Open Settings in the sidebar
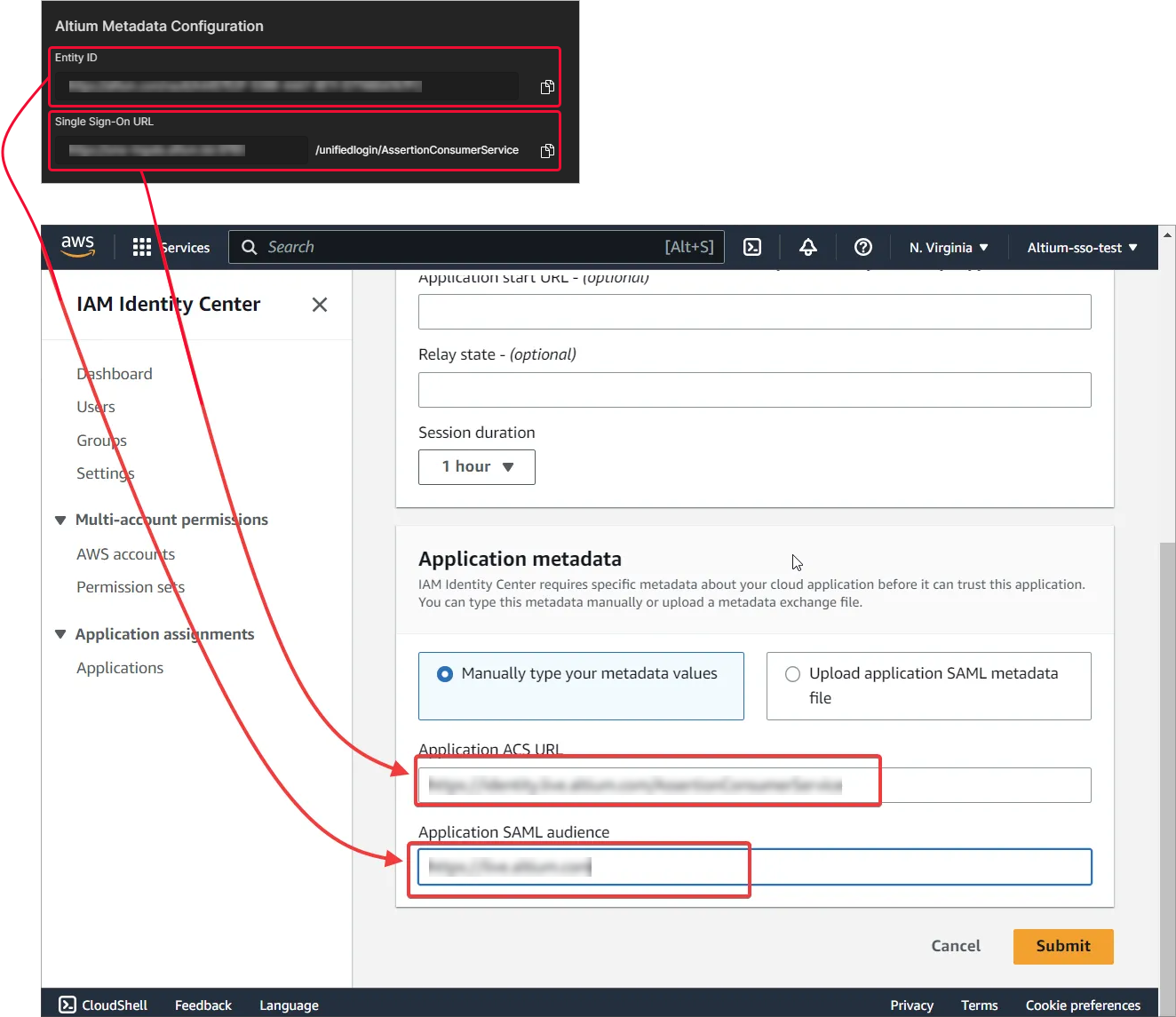This screenshot has height=1017, width=1176. click(x=106, y=473)
